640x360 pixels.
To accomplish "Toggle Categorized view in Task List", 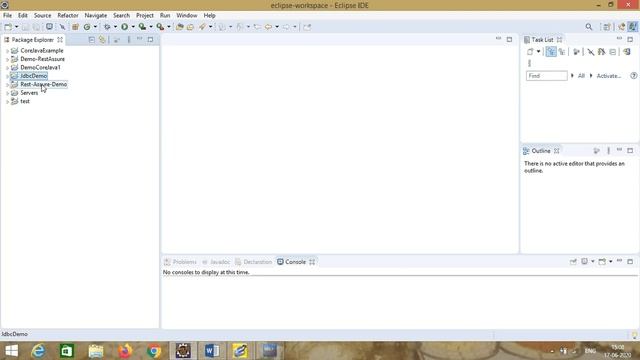I will [551, 52].
